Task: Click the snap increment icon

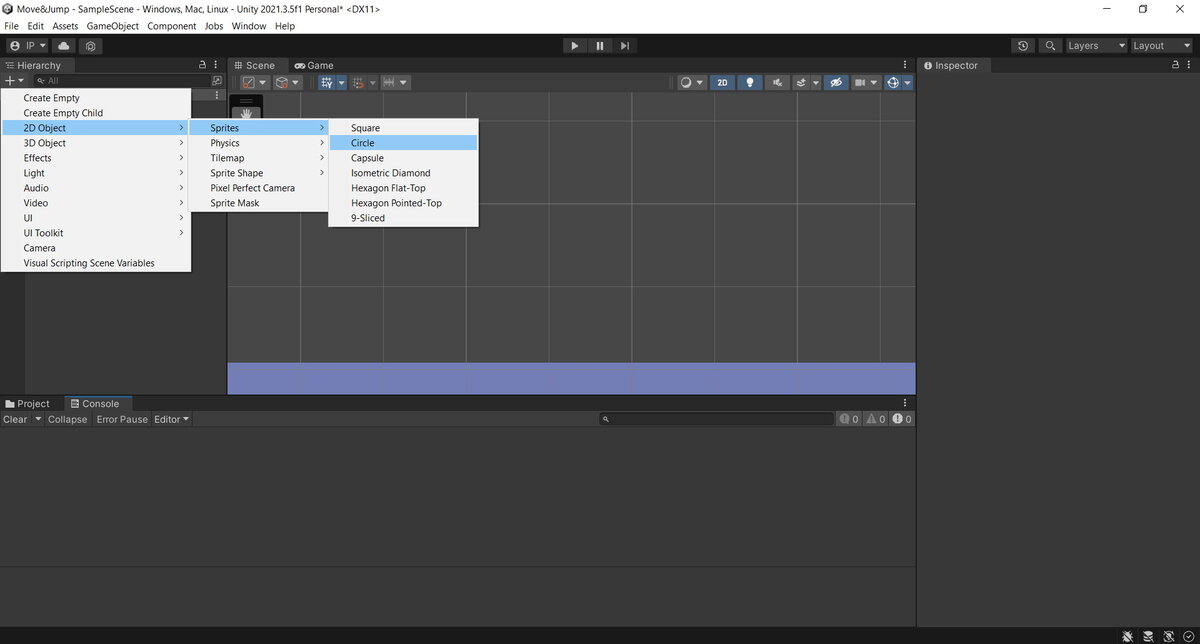Action: 359,83
